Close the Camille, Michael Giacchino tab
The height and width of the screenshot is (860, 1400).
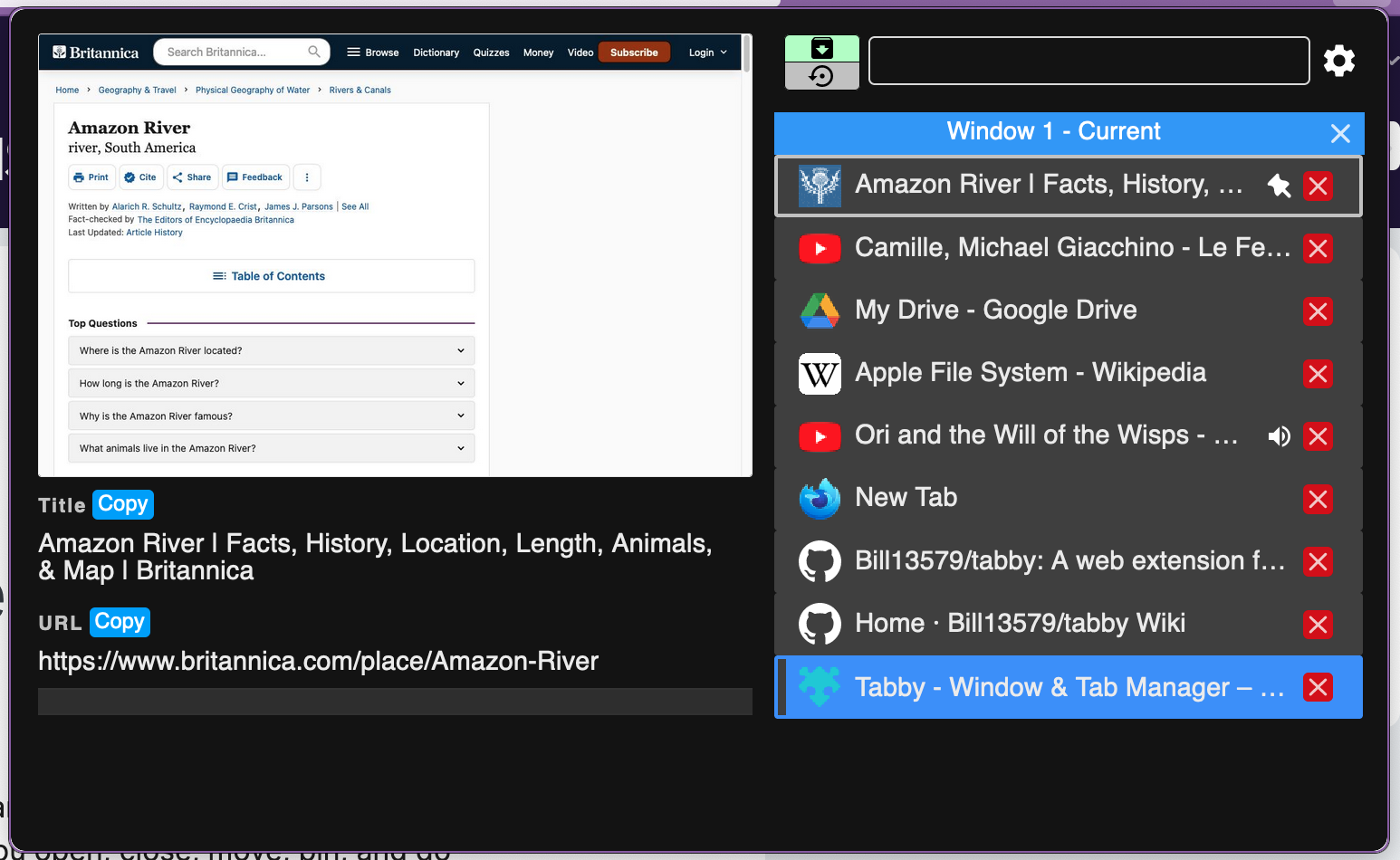point(1318,249)
